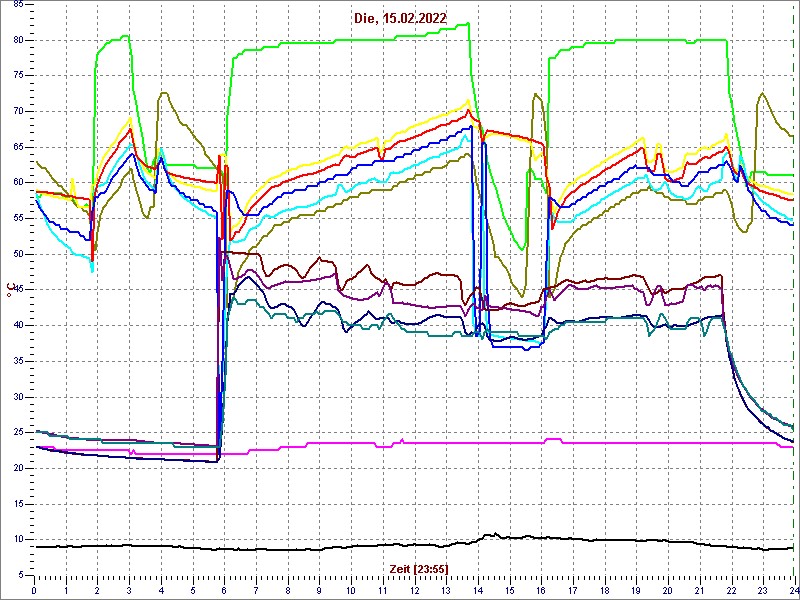This screenshot has width=800, height=600.
Task: Click the '°C' temperature axis label
Action: pyautogui.click(x=9, y=290)
